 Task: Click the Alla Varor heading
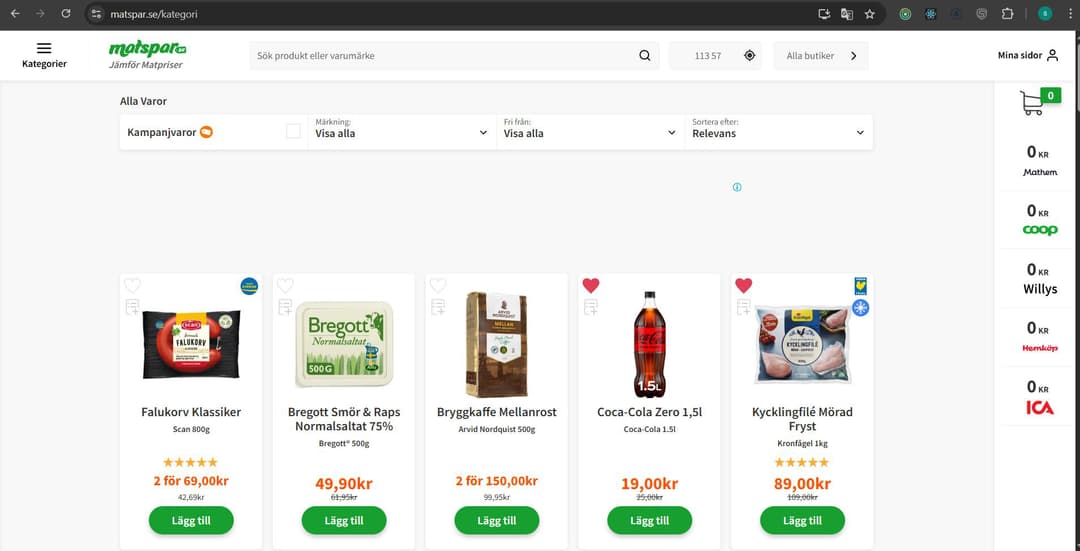click(x=143, y=101)
